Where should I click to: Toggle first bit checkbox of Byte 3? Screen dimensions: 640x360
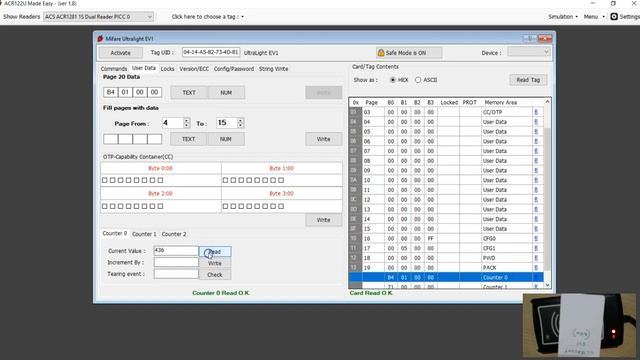pos(225,206)
